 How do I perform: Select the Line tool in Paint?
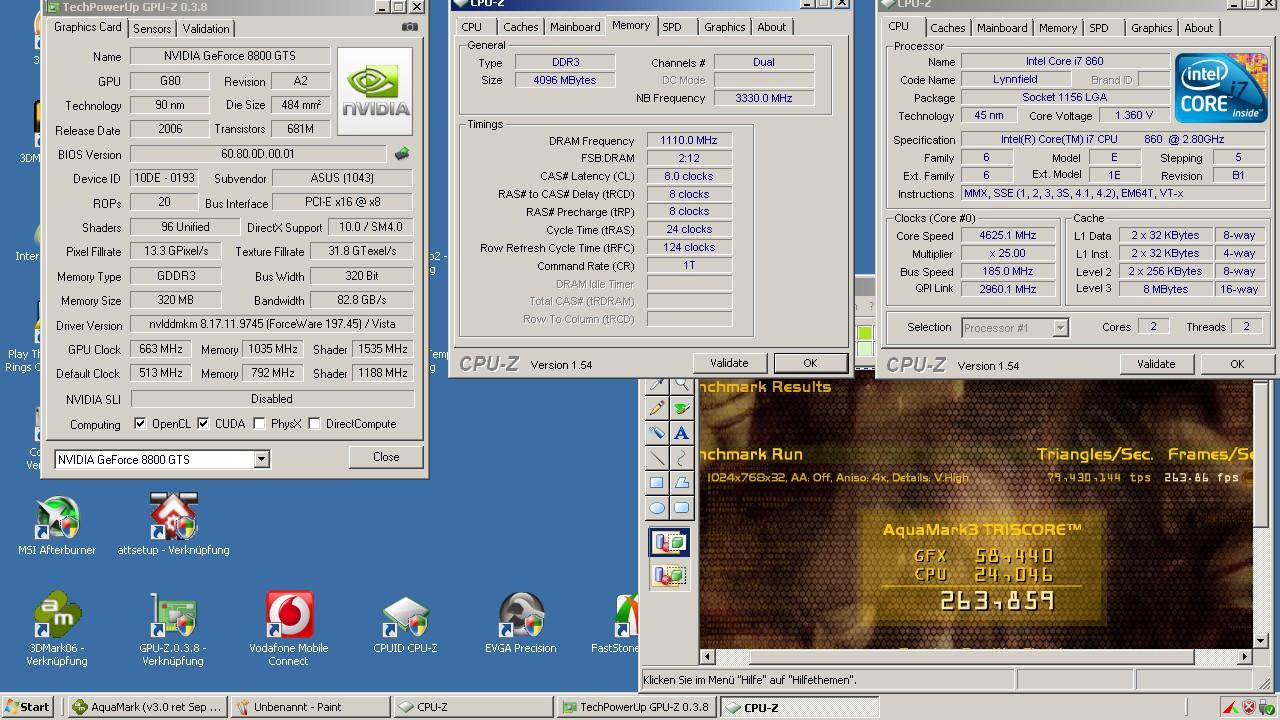pos(657,458)
